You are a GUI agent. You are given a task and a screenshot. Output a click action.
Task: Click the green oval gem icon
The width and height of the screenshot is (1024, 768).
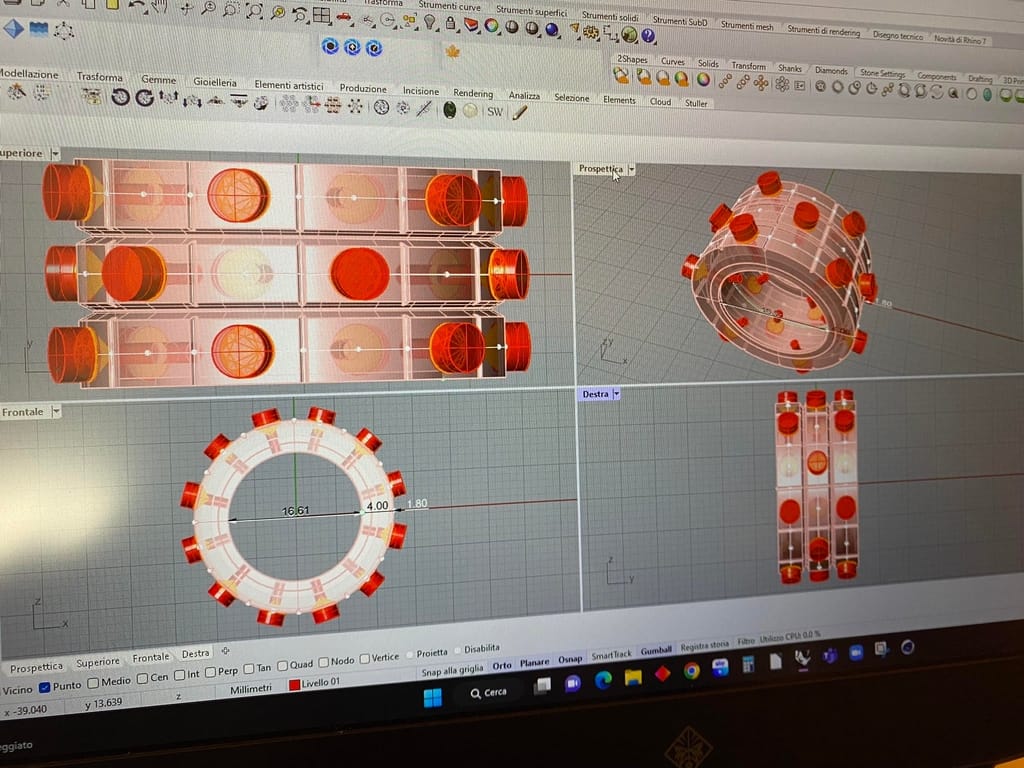pos(449,110)
